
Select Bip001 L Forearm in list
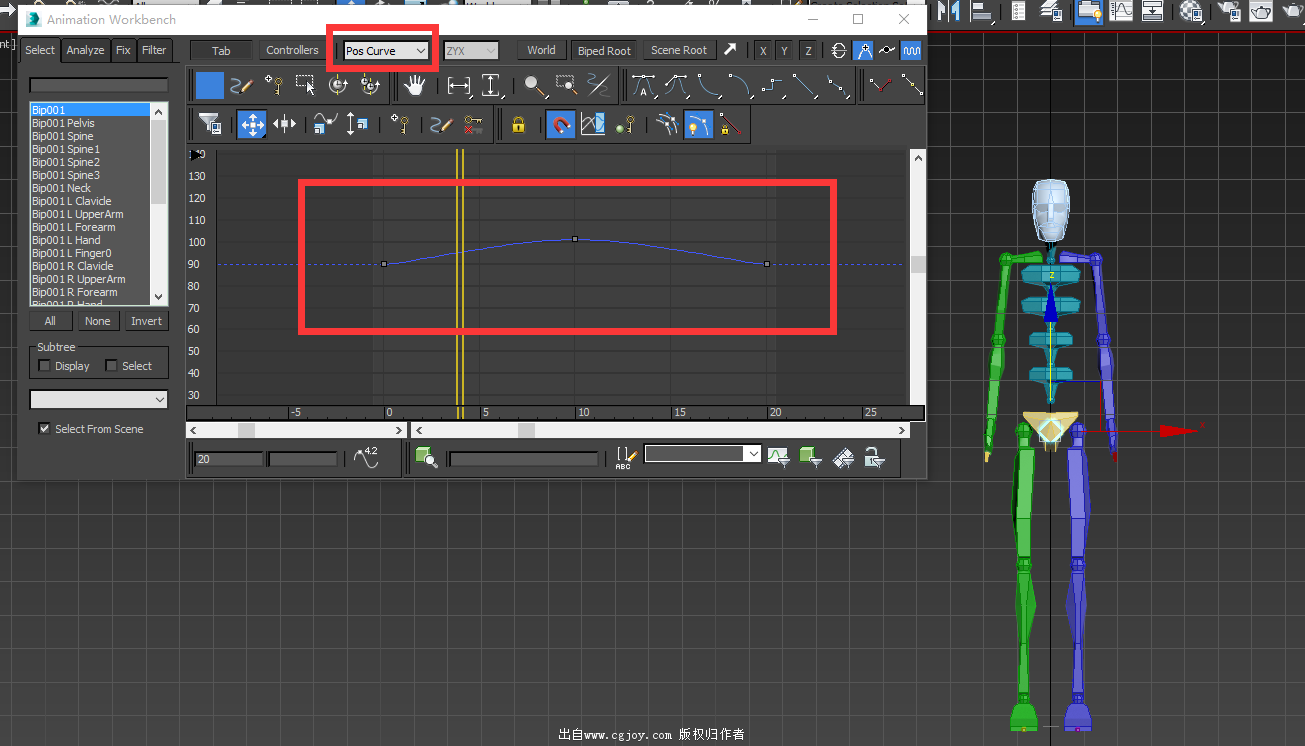[x=90, y=227]
